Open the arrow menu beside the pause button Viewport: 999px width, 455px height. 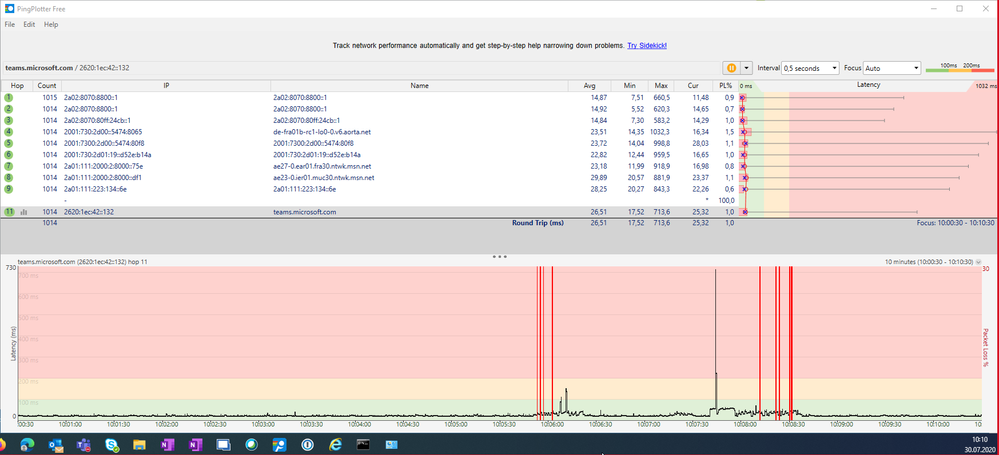click(x=746, y=68)
